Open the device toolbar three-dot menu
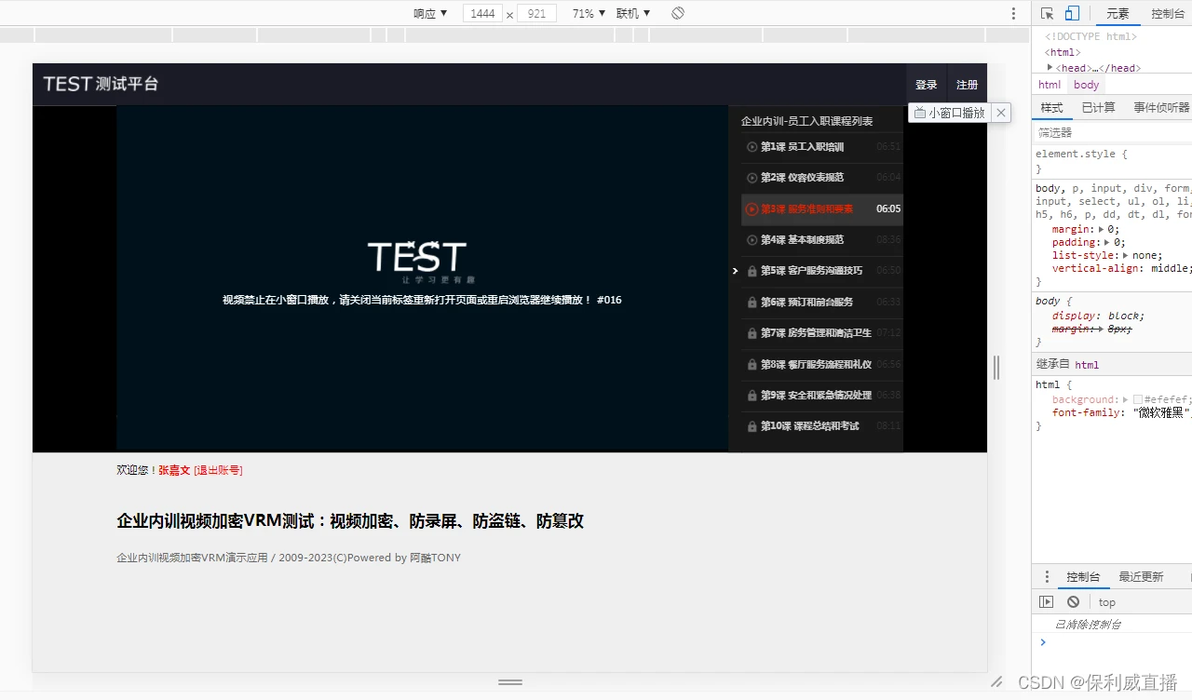 (x=1013, y=13)
